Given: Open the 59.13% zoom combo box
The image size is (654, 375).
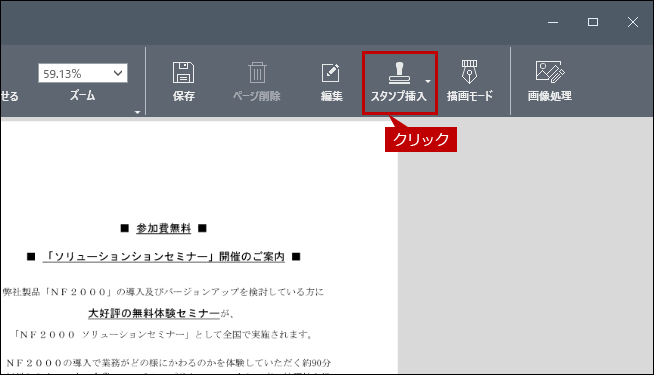Looking at the screenshot, I should tap(83, 73).
